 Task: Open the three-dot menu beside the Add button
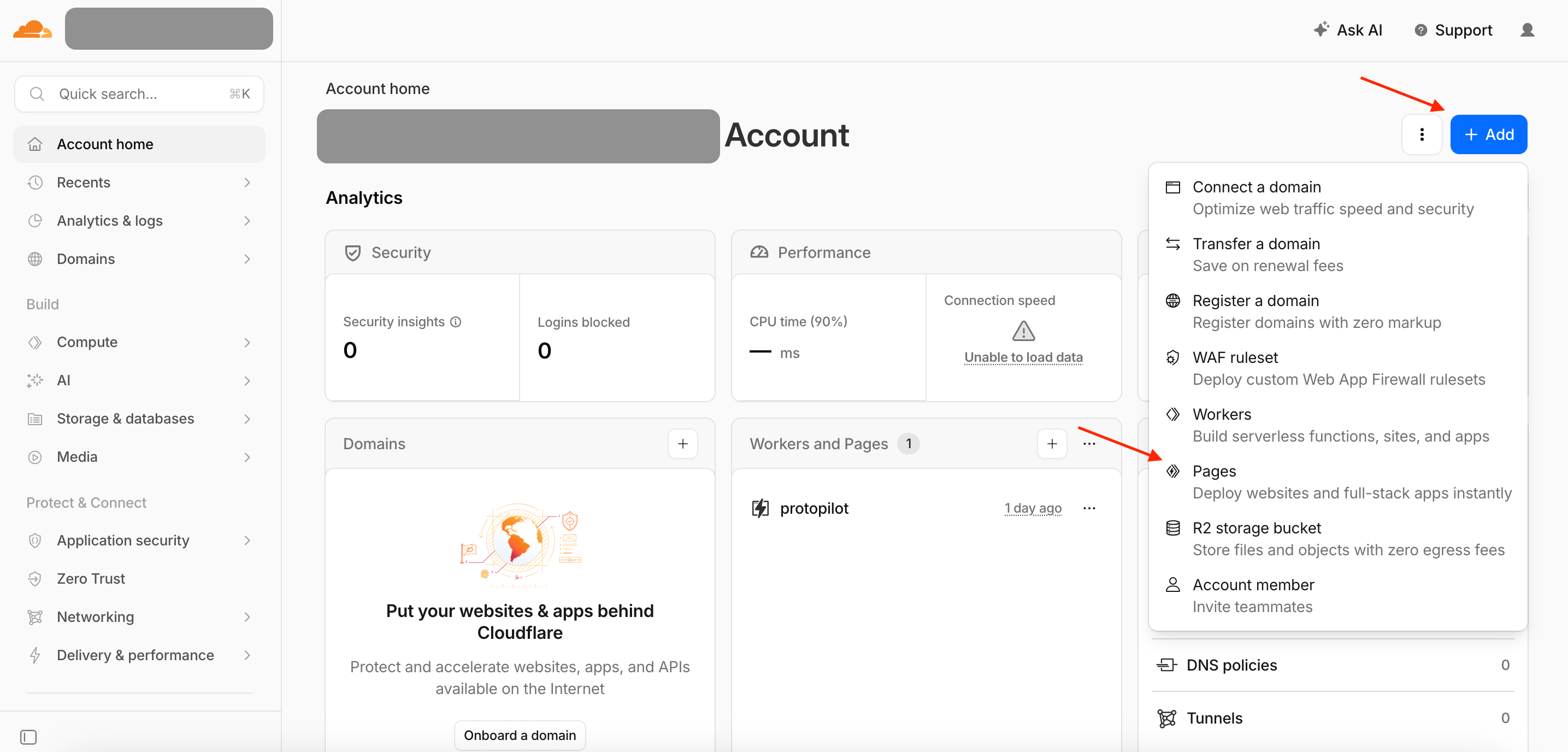[x=1422, y=134]
